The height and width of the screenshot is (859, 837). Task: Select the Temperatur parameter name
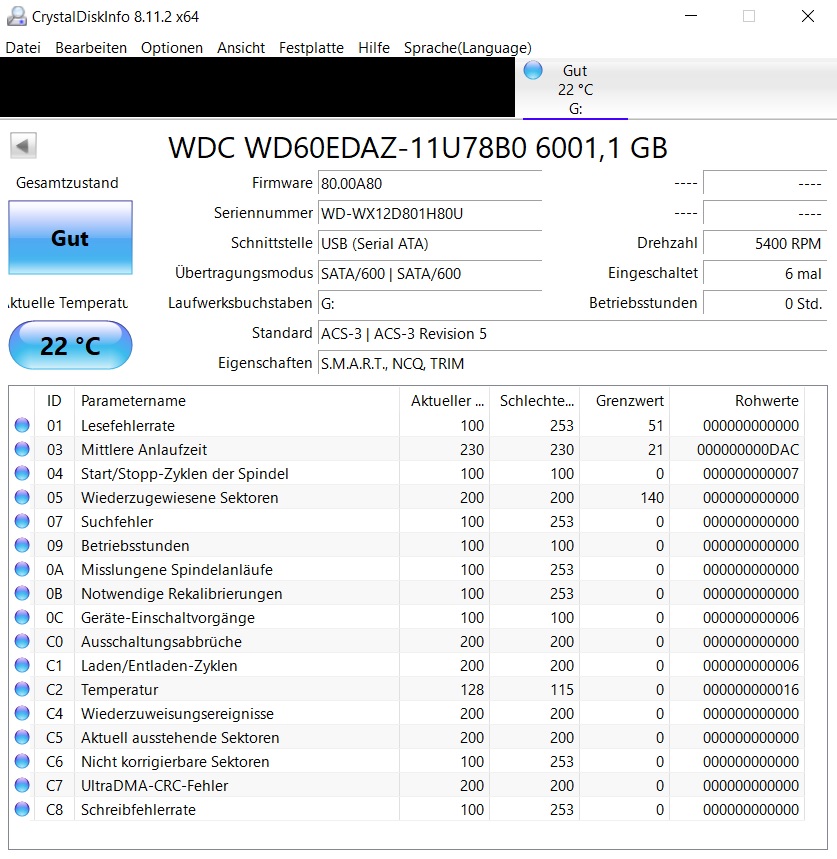pyautogui.click(x=119, y=690)
